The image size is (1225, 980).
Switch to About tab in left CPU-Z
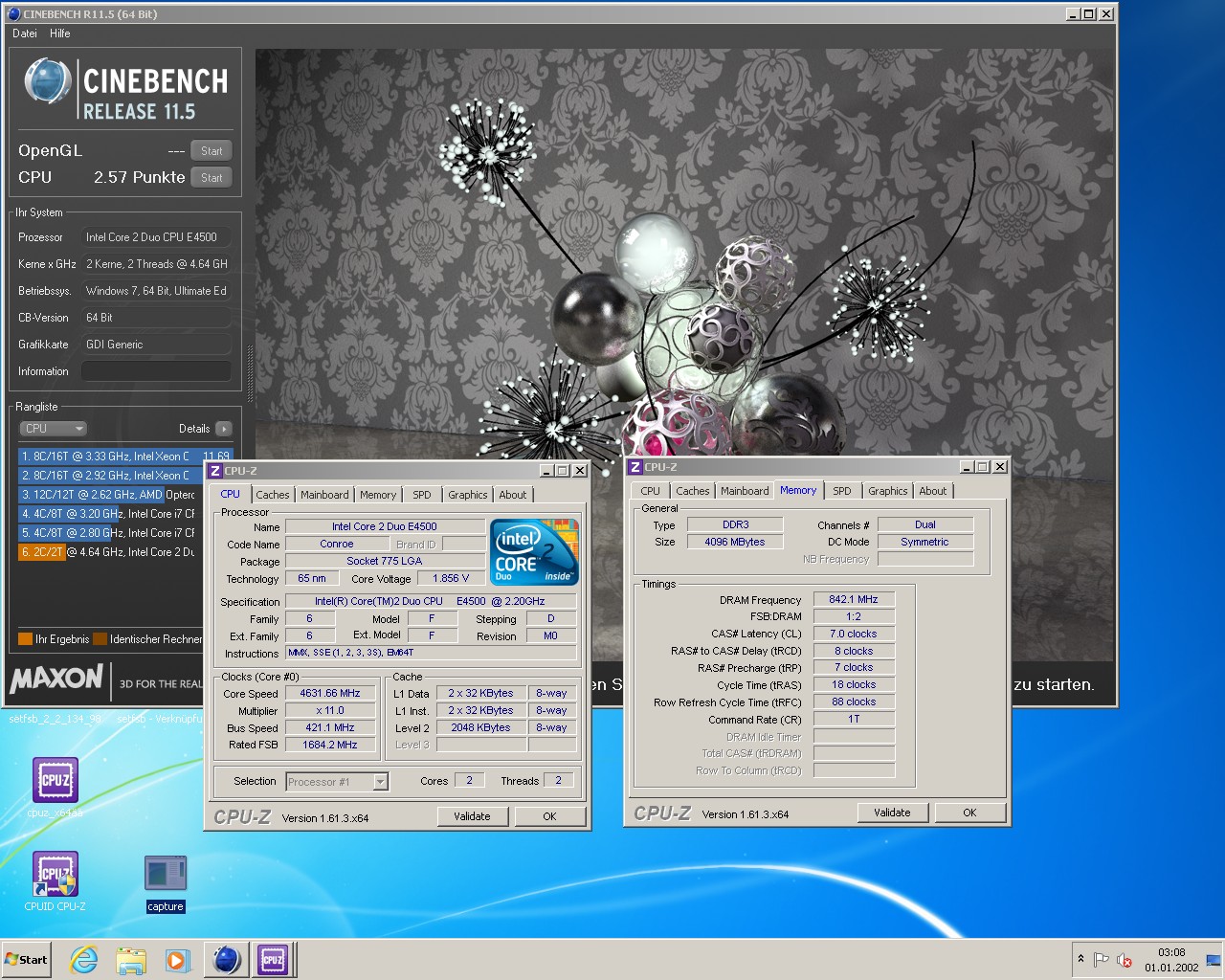tap(513, 495)
